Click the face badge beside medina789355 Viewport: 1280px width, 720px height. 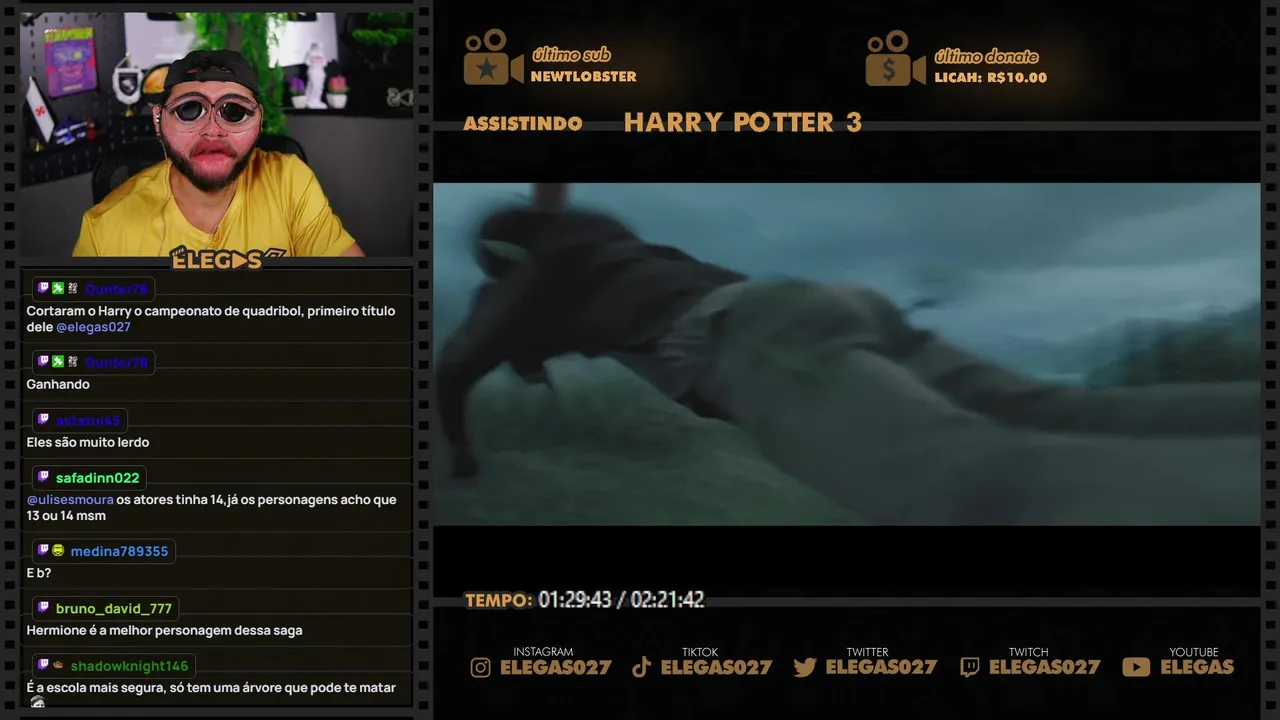tap(58, 550)
